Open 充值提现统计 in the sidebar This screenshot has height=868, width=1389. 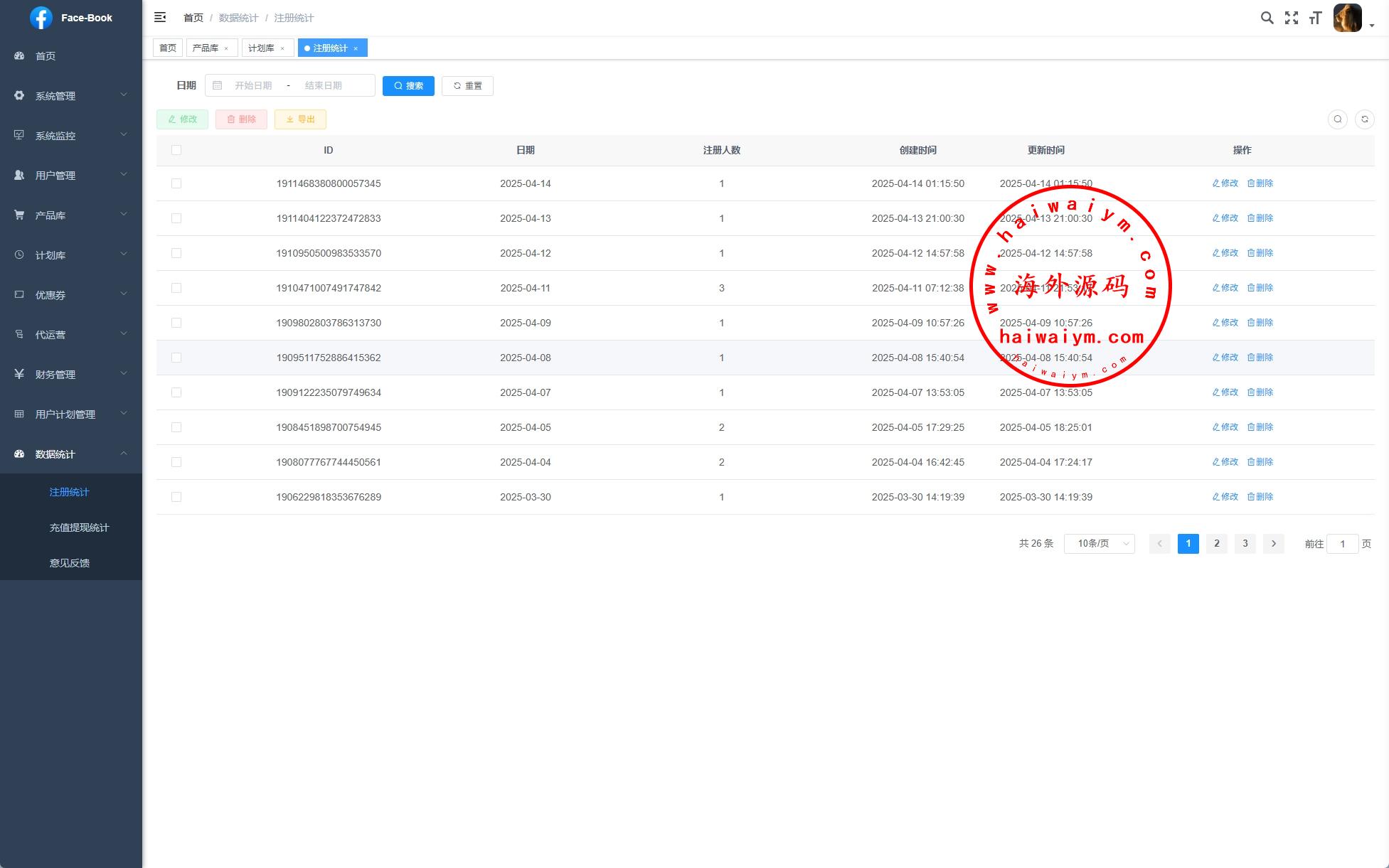pyautogui.click(x=79, y=527)
